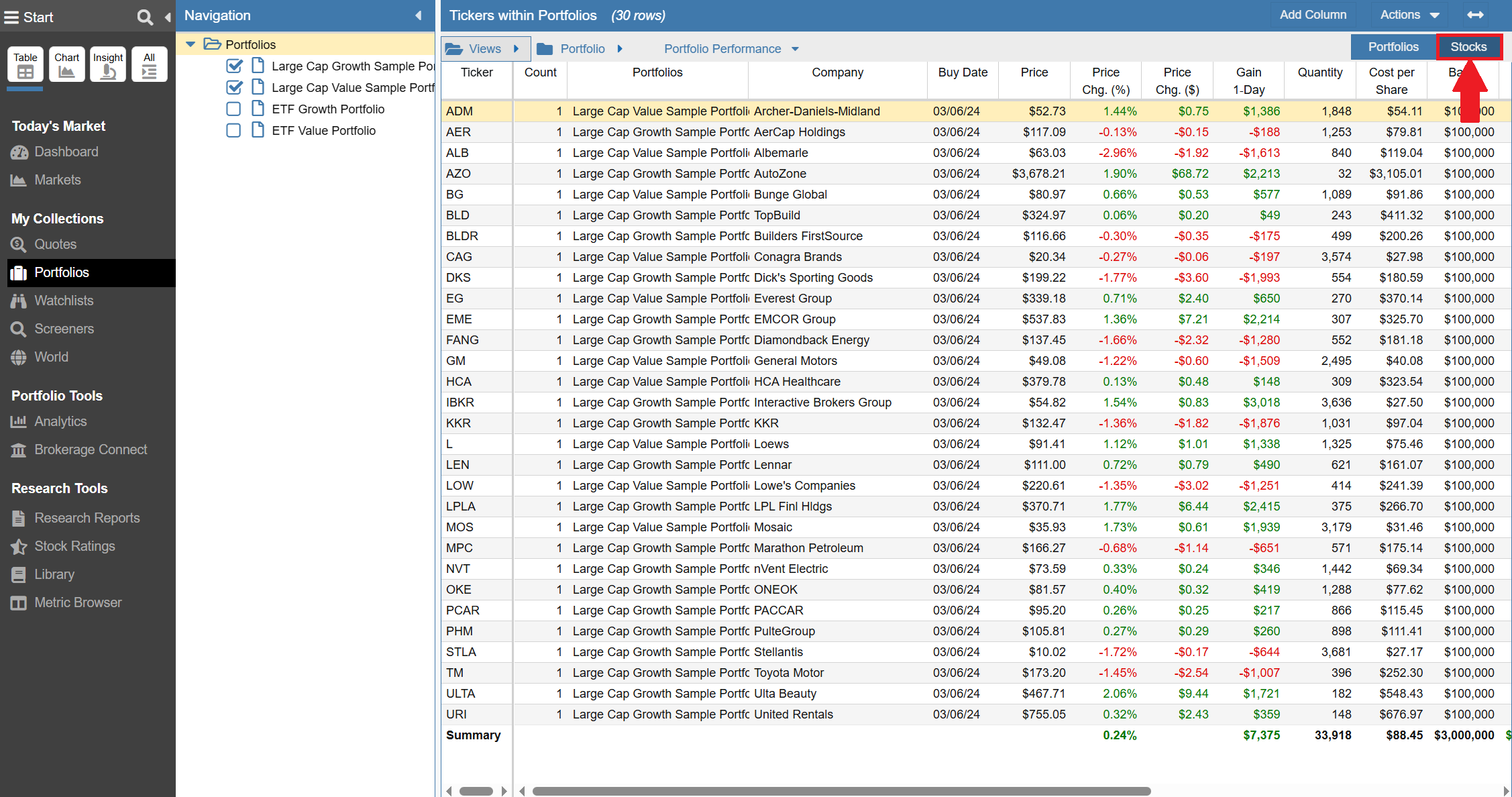Open the Actions dropdown menu
Screen dimensions: 1512x797
[x=1409, y=15]
